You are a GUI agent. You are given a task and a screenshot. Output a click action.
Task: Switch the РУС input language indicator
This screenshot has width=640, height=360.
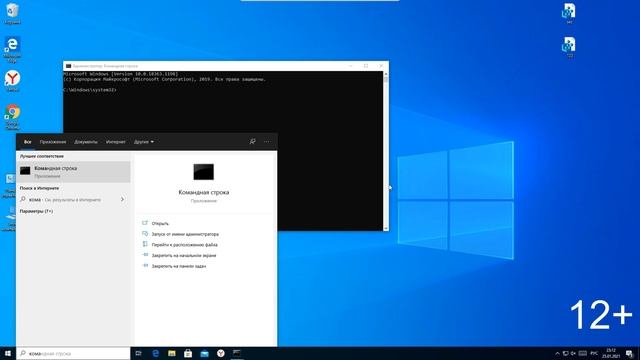tap(594, 353)
